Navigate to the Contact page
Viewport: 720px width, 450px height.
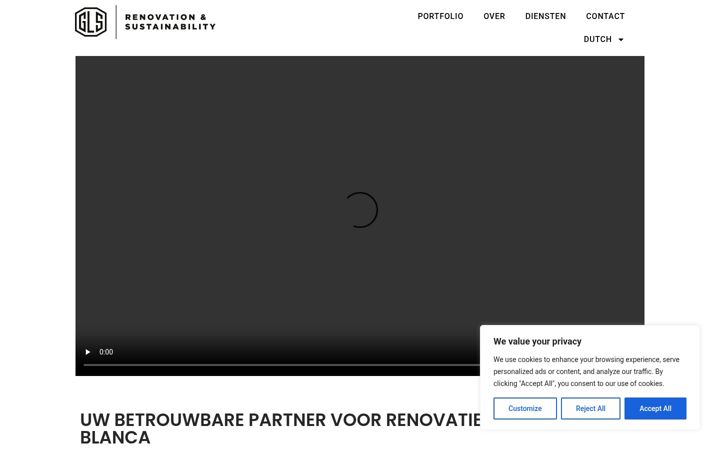tap(605, 16)
